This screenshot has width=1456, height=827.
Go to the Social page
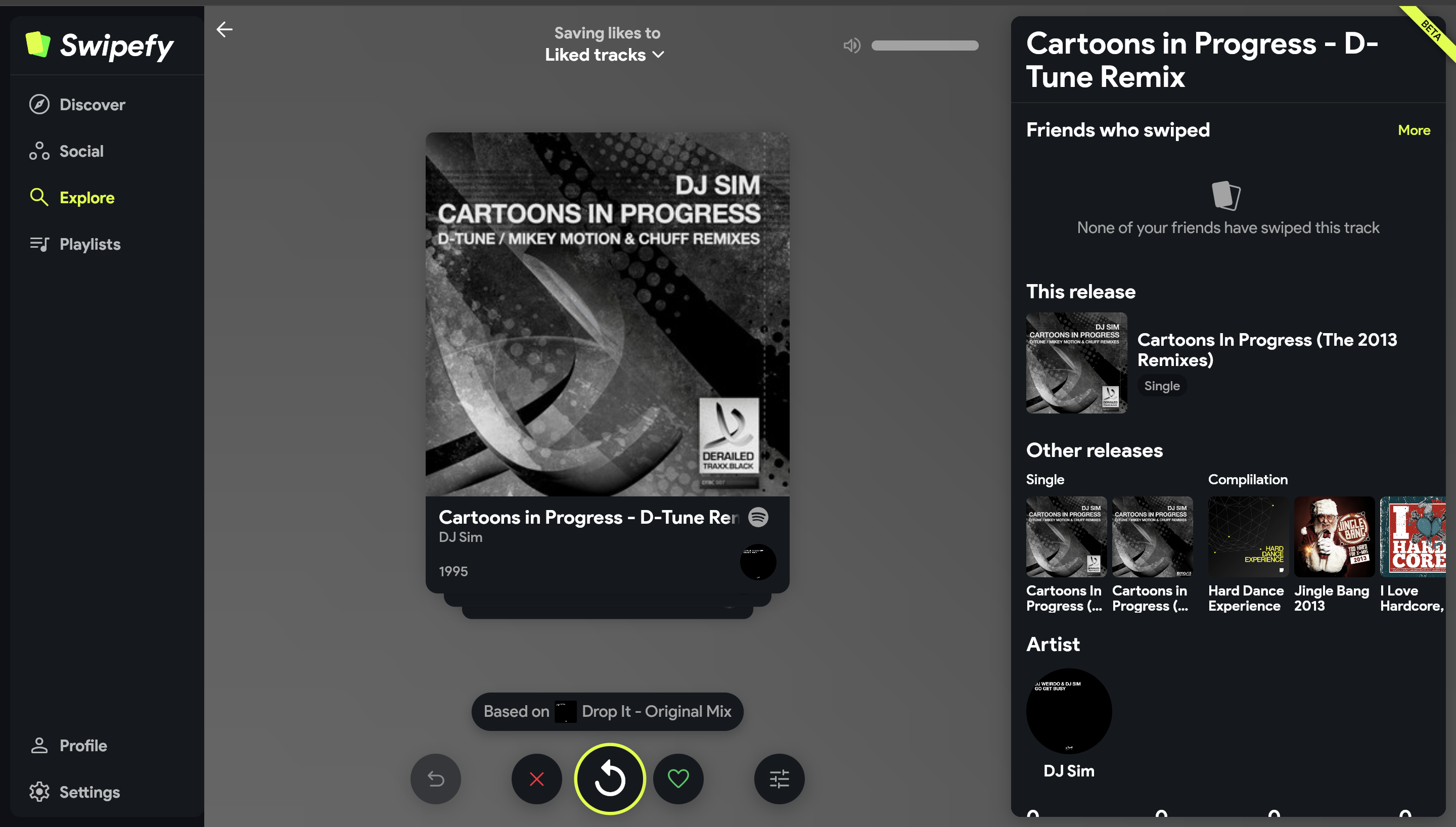(81, 151)
